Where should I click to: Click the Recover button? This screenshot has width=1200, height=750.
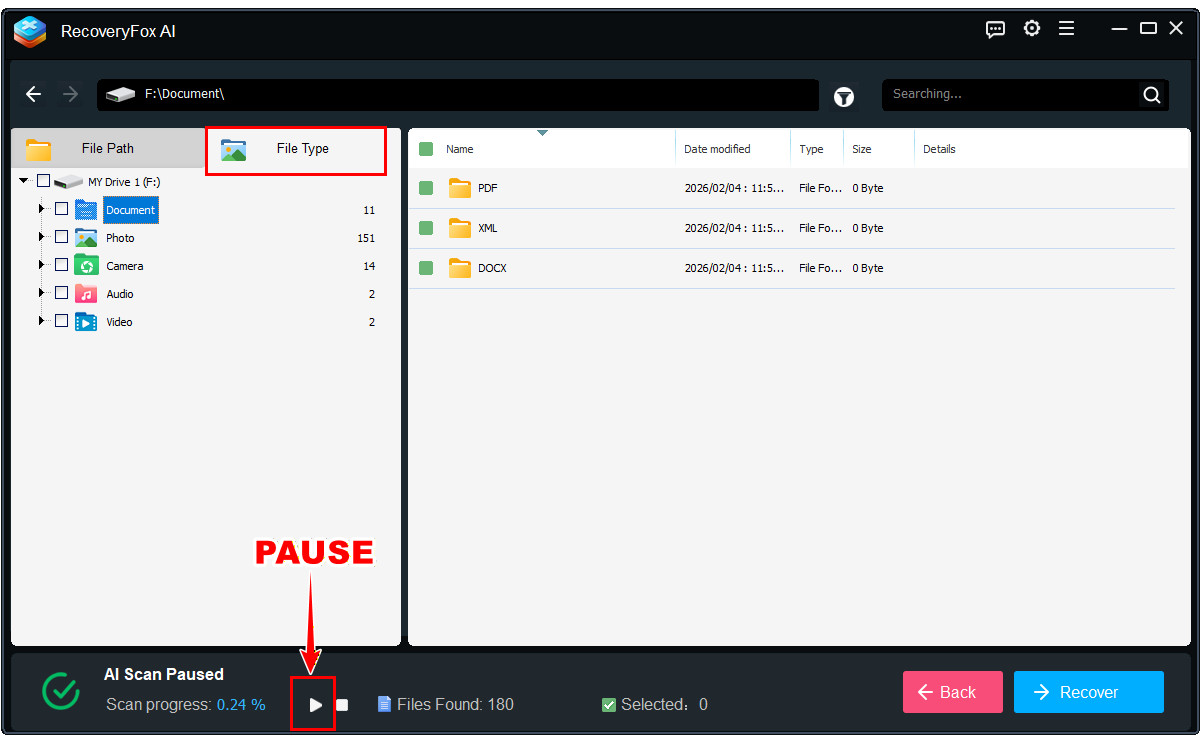(x=1088, y=692)
